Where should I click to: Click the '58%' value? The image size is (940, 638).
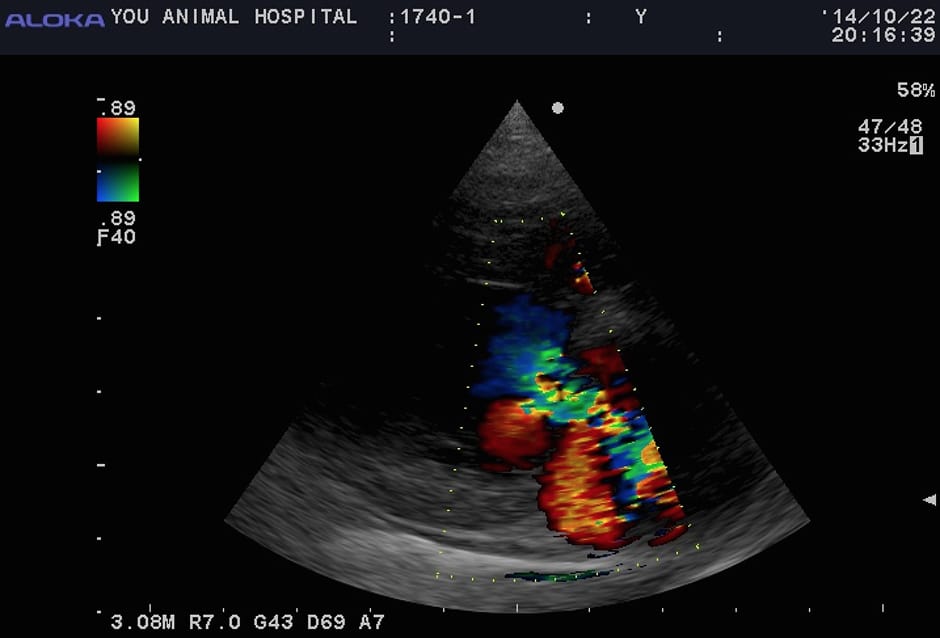[915, 90]
